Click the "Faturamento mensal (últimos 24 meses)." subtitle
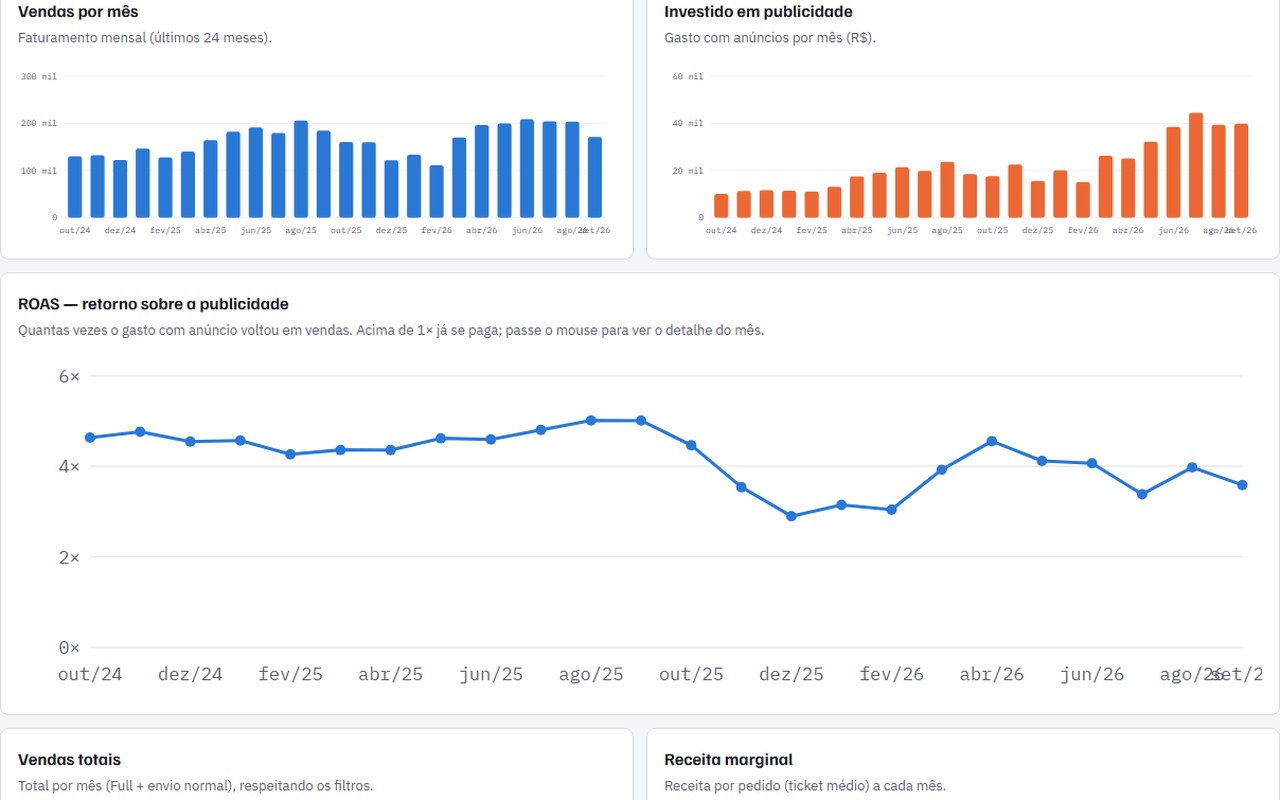Image resolution: width=1280 pixels, height=800 pixels. point(145,38)
